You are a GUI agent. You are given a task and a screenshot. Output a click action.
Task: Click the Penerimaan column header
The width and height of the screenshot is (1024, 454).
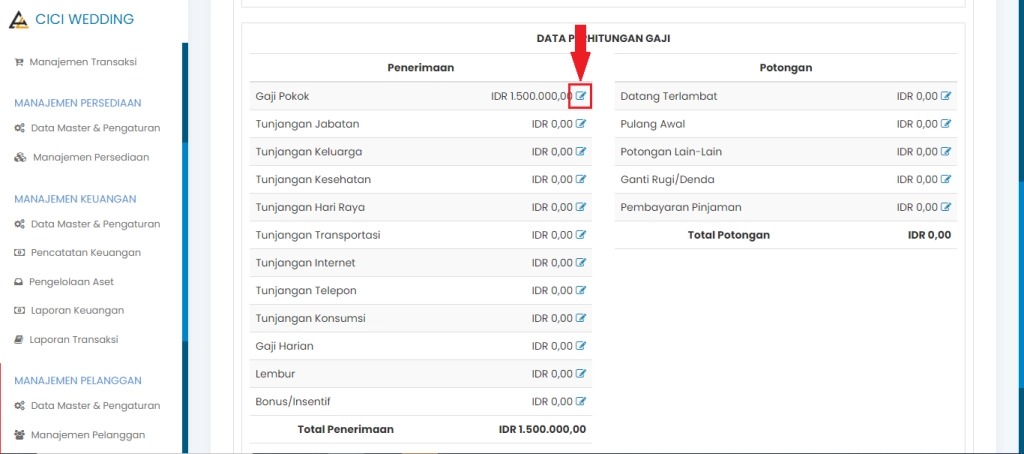point(421,67)
